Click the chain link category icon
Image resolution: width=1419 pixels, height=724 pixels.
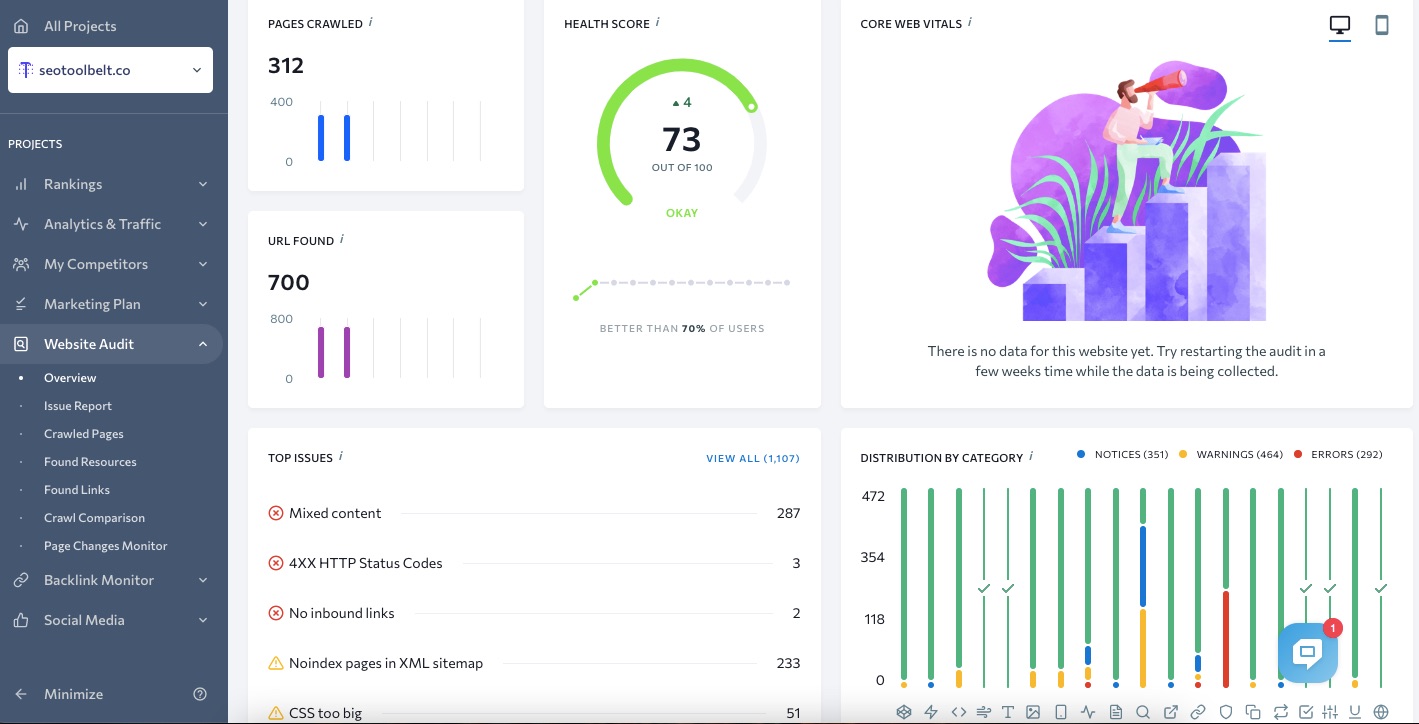click(1198, 712)
